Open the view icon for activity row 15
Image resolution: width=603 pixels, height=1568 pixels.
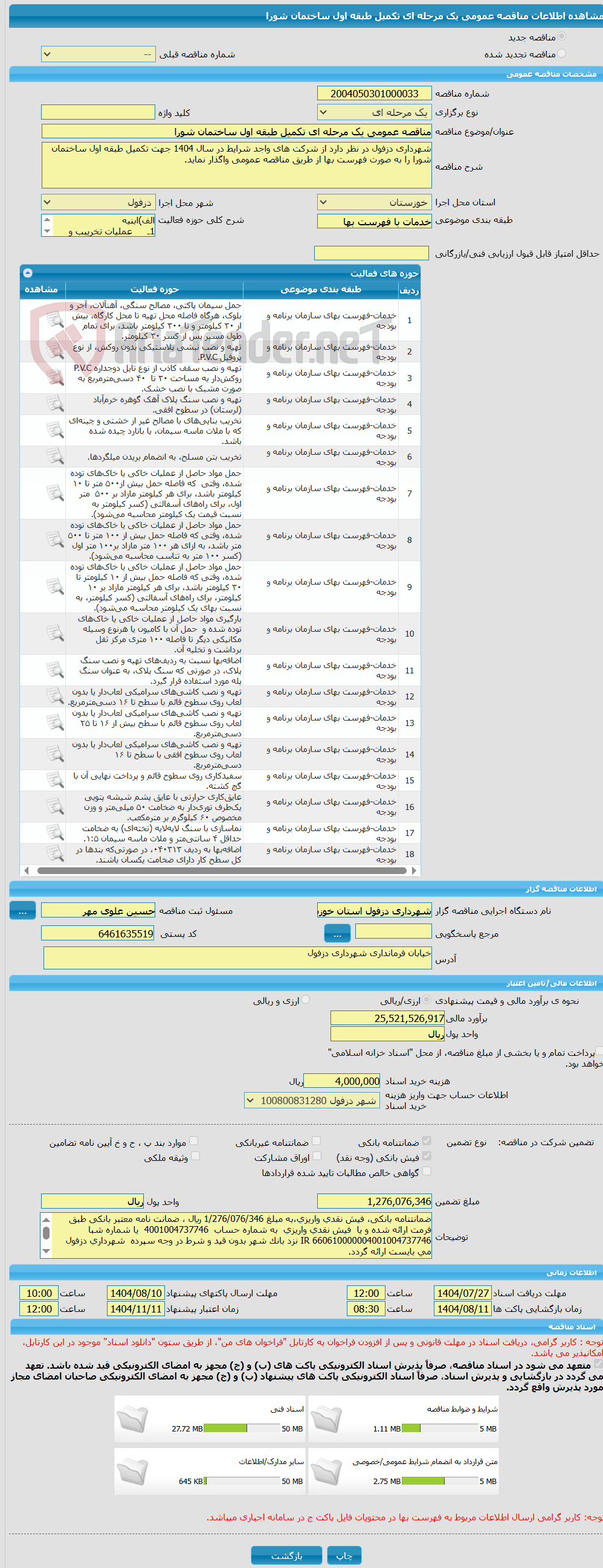pos(55,780)
